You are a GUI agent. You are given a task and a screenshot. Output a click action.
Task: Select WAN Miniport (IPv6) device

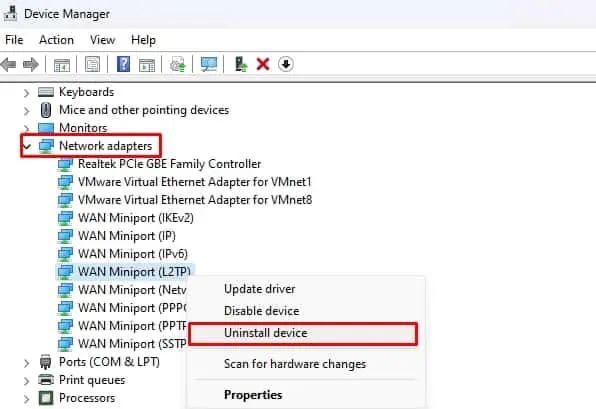(x=133, y=254)
